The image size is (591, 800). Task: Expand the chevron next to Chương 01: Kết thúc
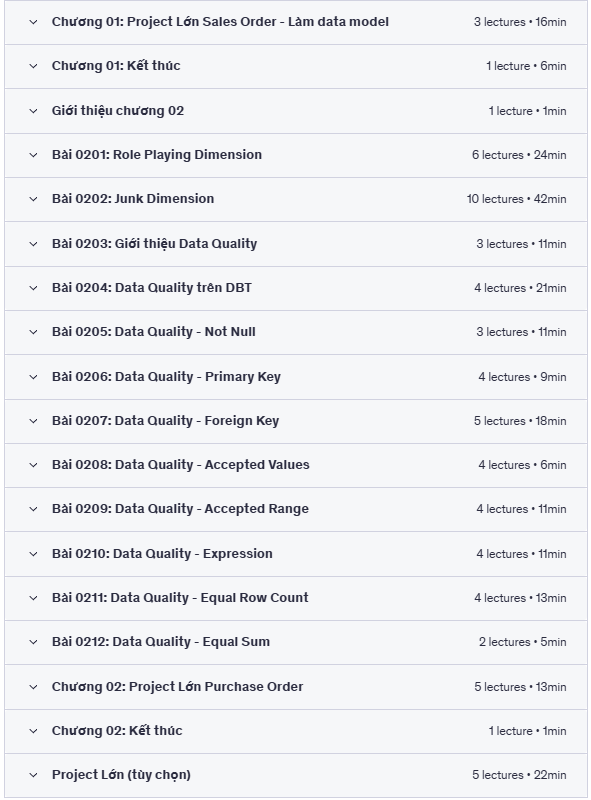point(33,66)
